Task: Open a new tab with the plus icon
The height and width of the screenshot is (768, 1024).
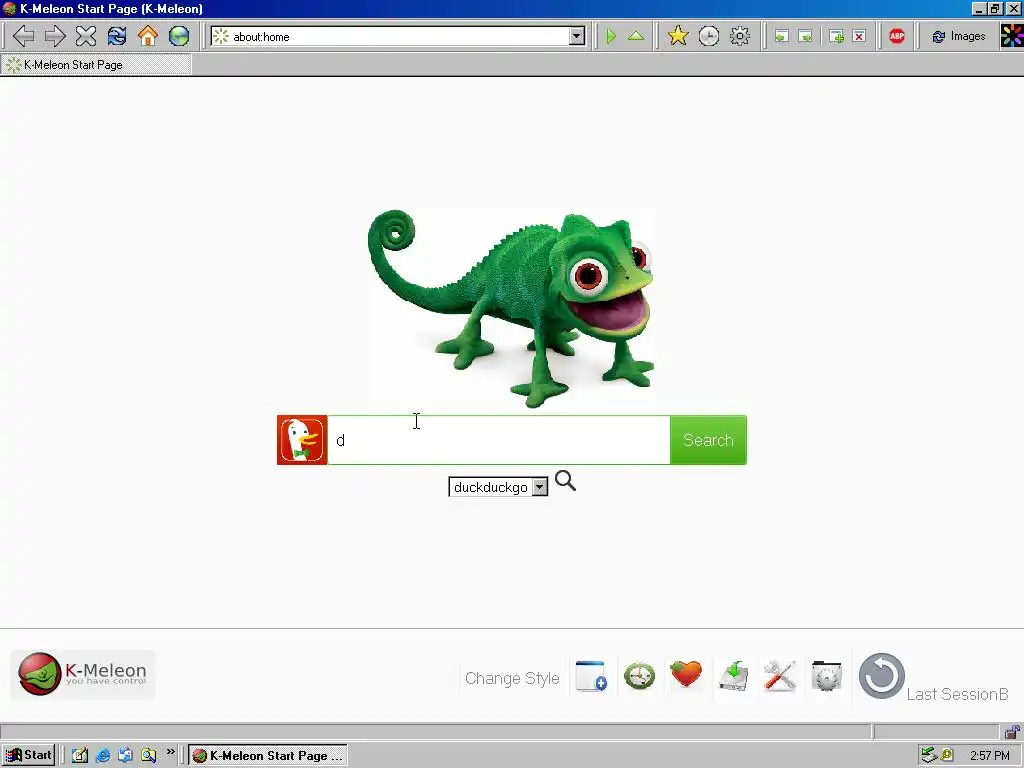Action: (836, 37)
